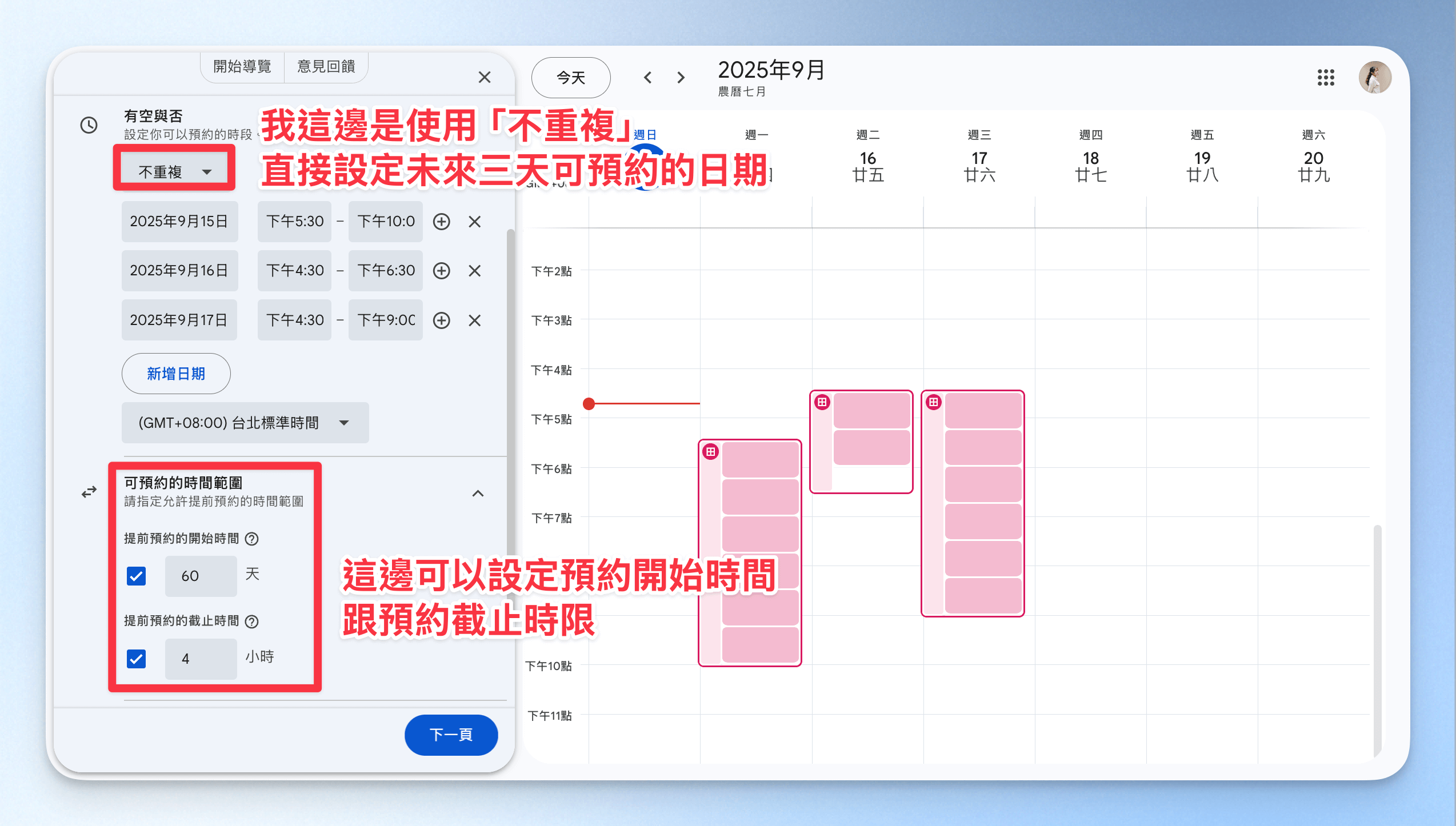Uncheck the 60 天 advance booking checkbox

(136, 576)
